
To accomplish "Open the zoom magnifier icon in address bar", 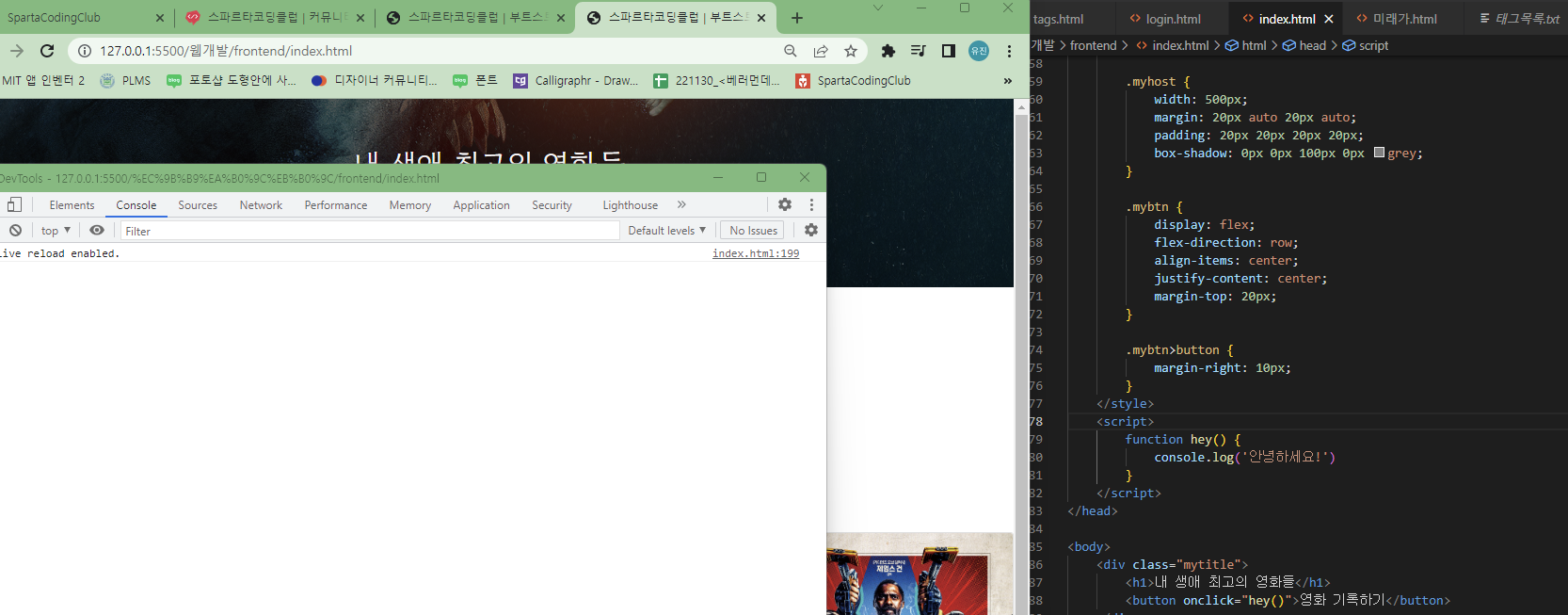I will tap(791, 51).
